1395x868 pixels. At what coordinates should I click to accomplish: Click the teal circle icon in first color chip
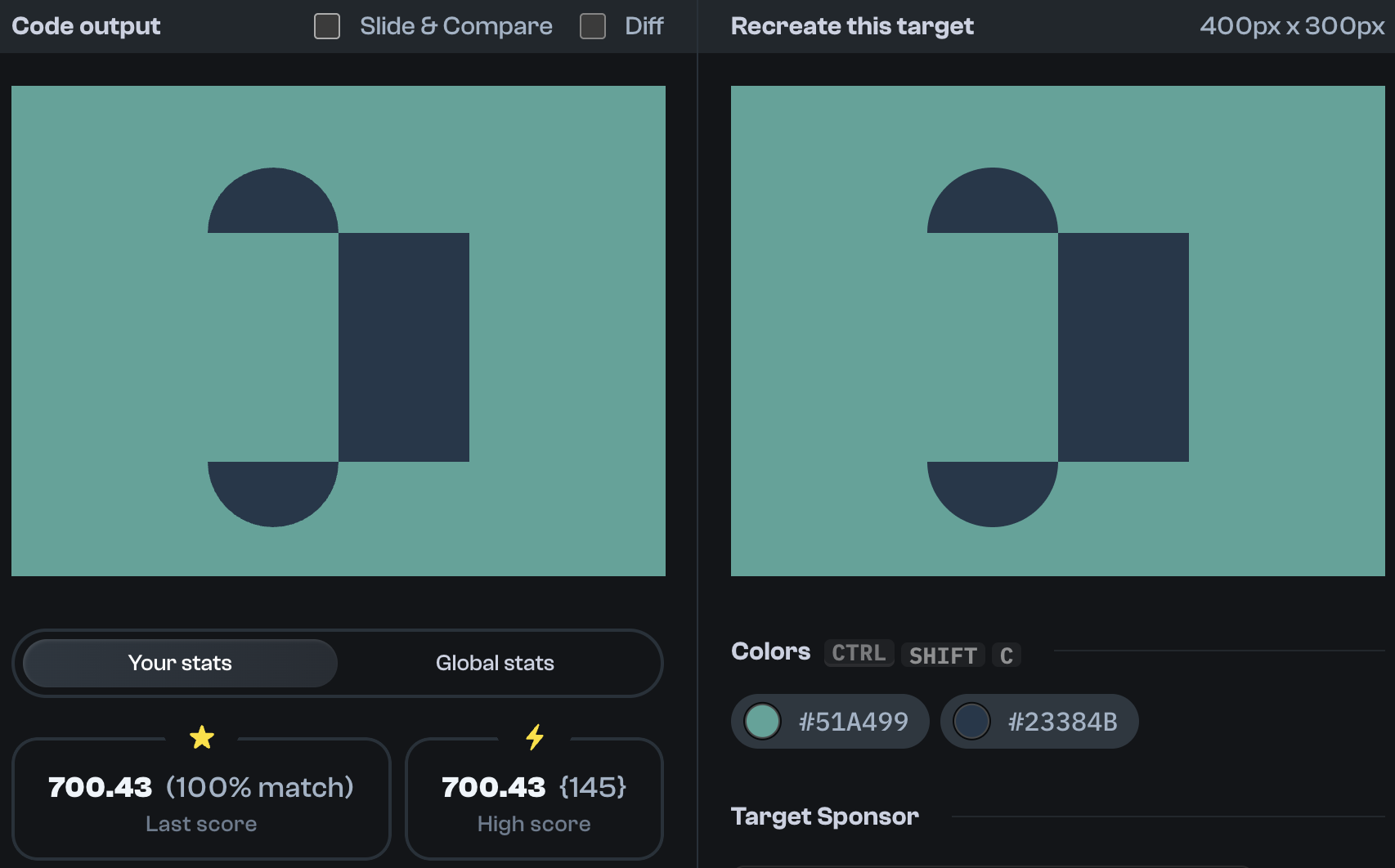pos(762,721)
